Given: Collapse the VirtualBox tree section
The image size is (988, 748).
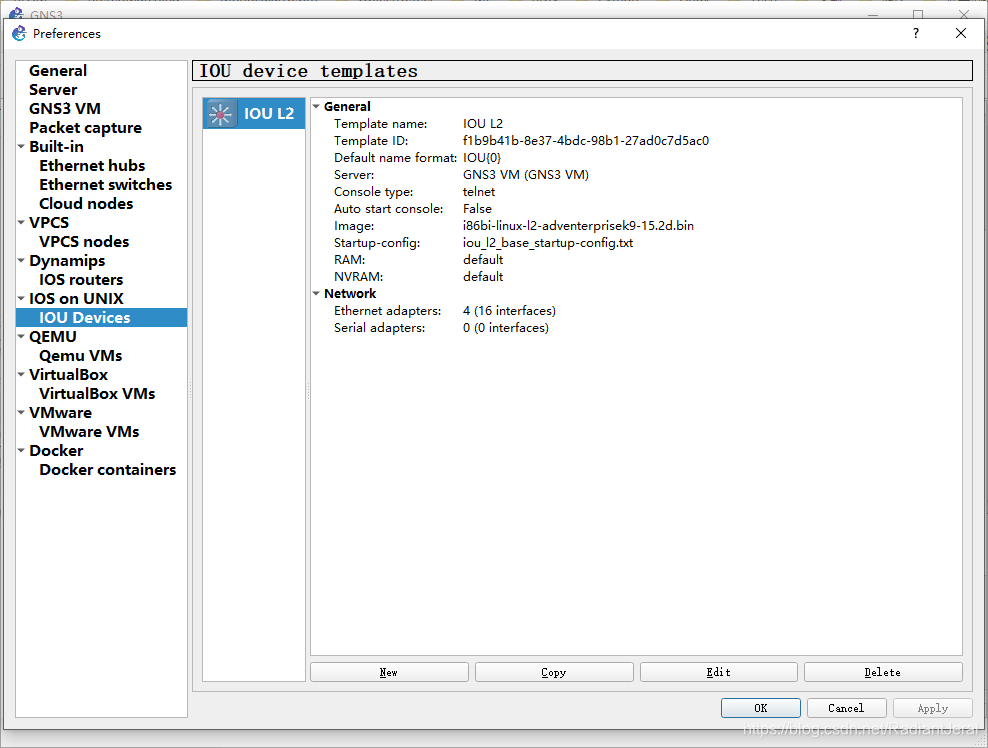Looking at the screenshot, I should (21, 374).
